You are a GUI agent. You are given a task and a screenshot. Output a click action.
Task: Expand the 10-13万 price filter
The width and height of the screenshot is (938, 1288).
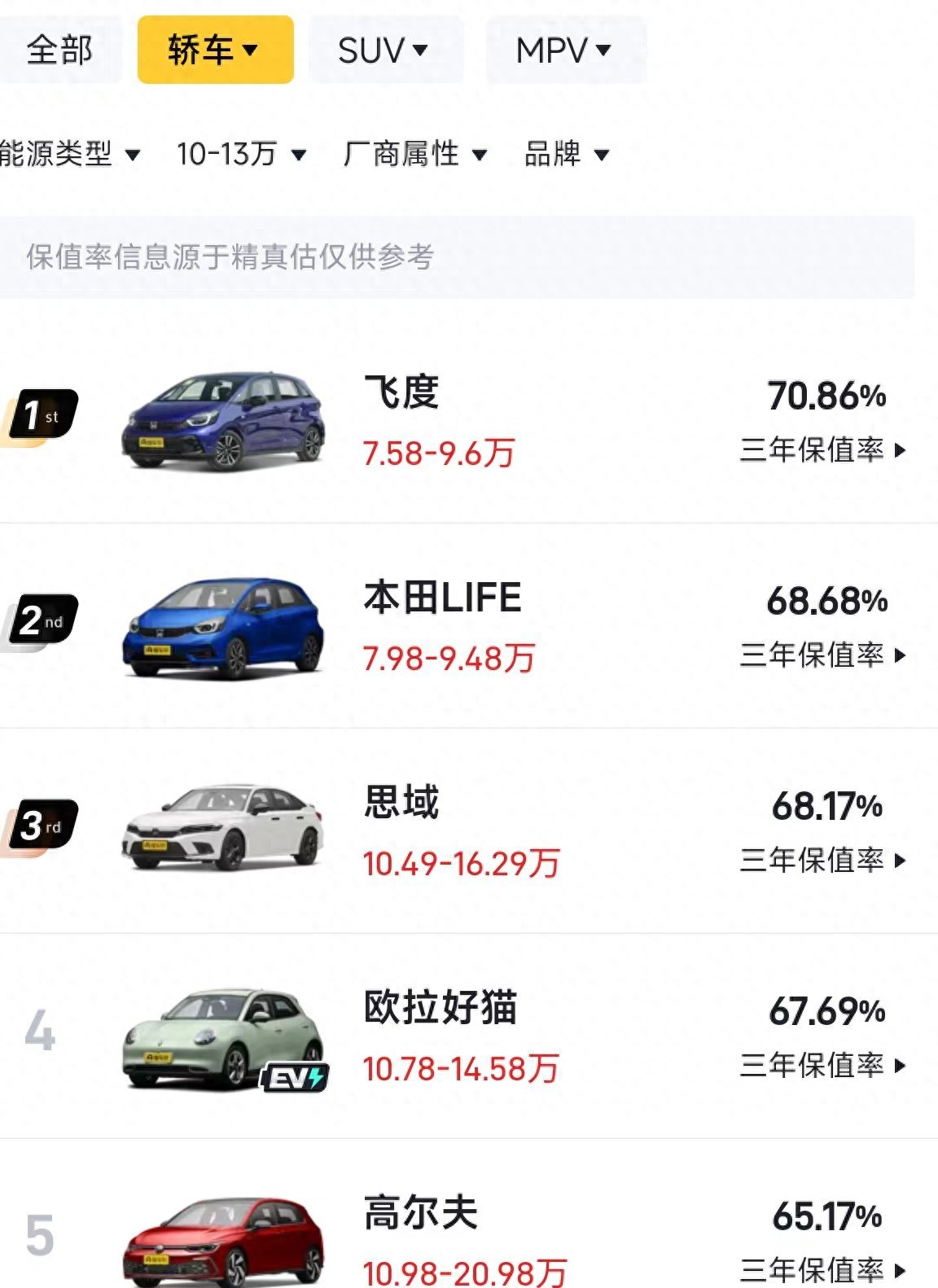point(241,153)
